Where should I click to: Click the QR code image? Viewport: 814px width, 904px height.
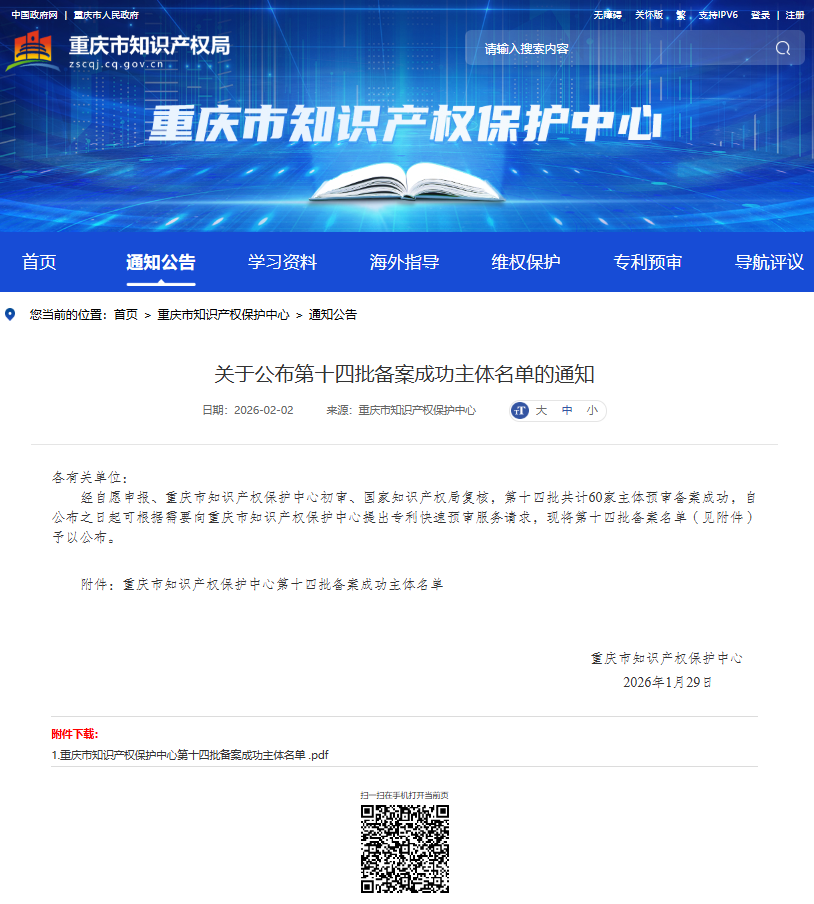(404, 849)
